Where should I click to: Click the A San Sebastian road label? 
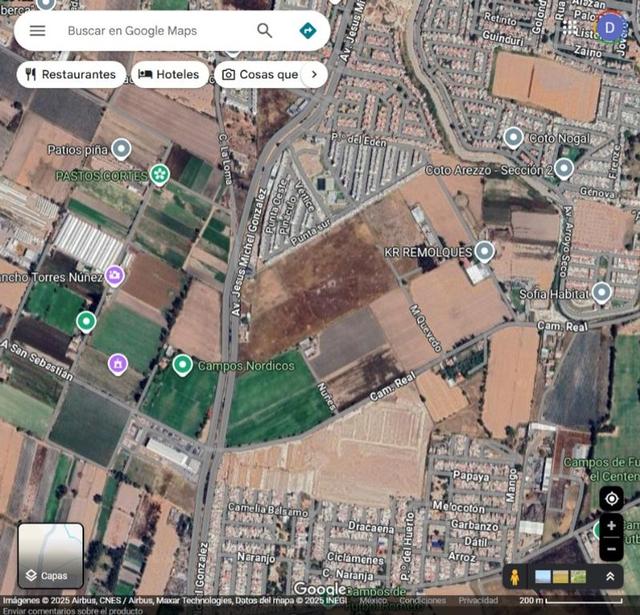pos(37,359)
